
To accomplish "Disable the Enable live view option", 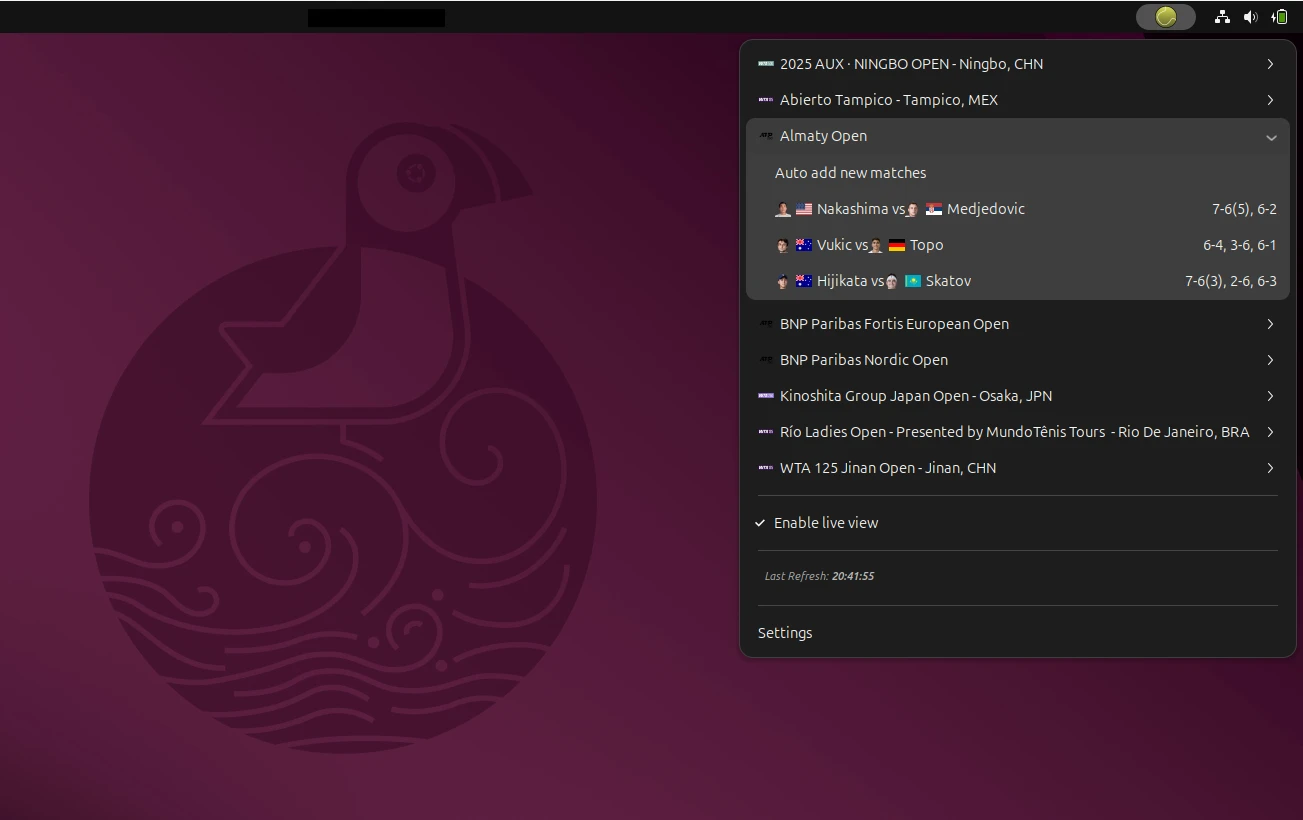I will [x=826, y=522].
